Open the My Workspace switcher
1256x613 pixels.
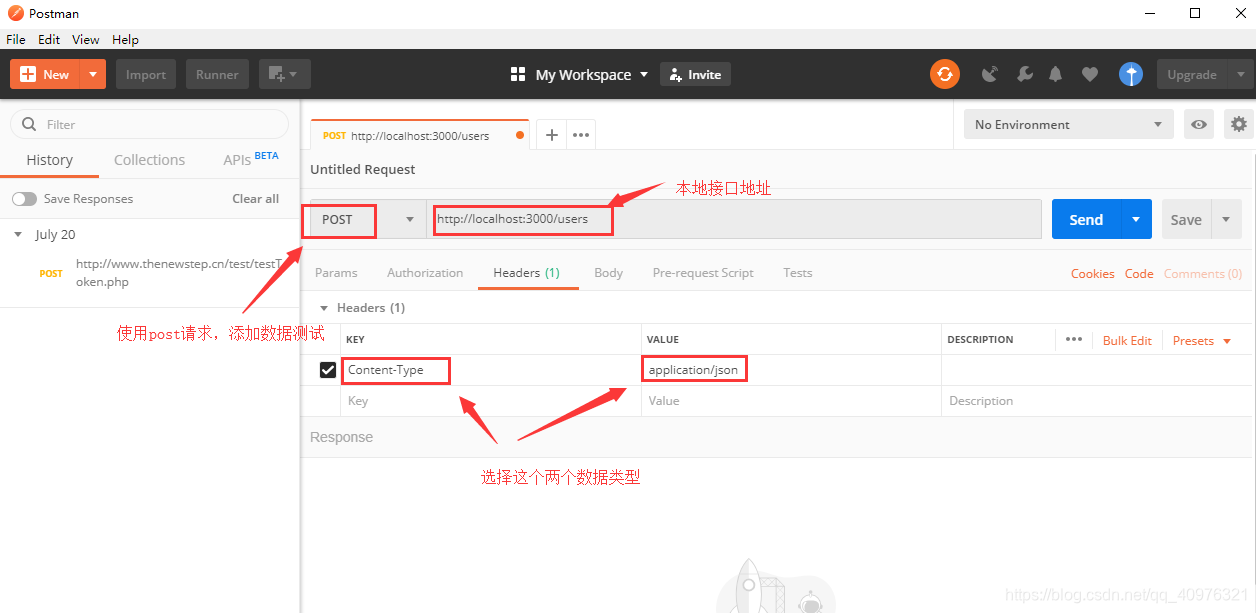[579, 74]
